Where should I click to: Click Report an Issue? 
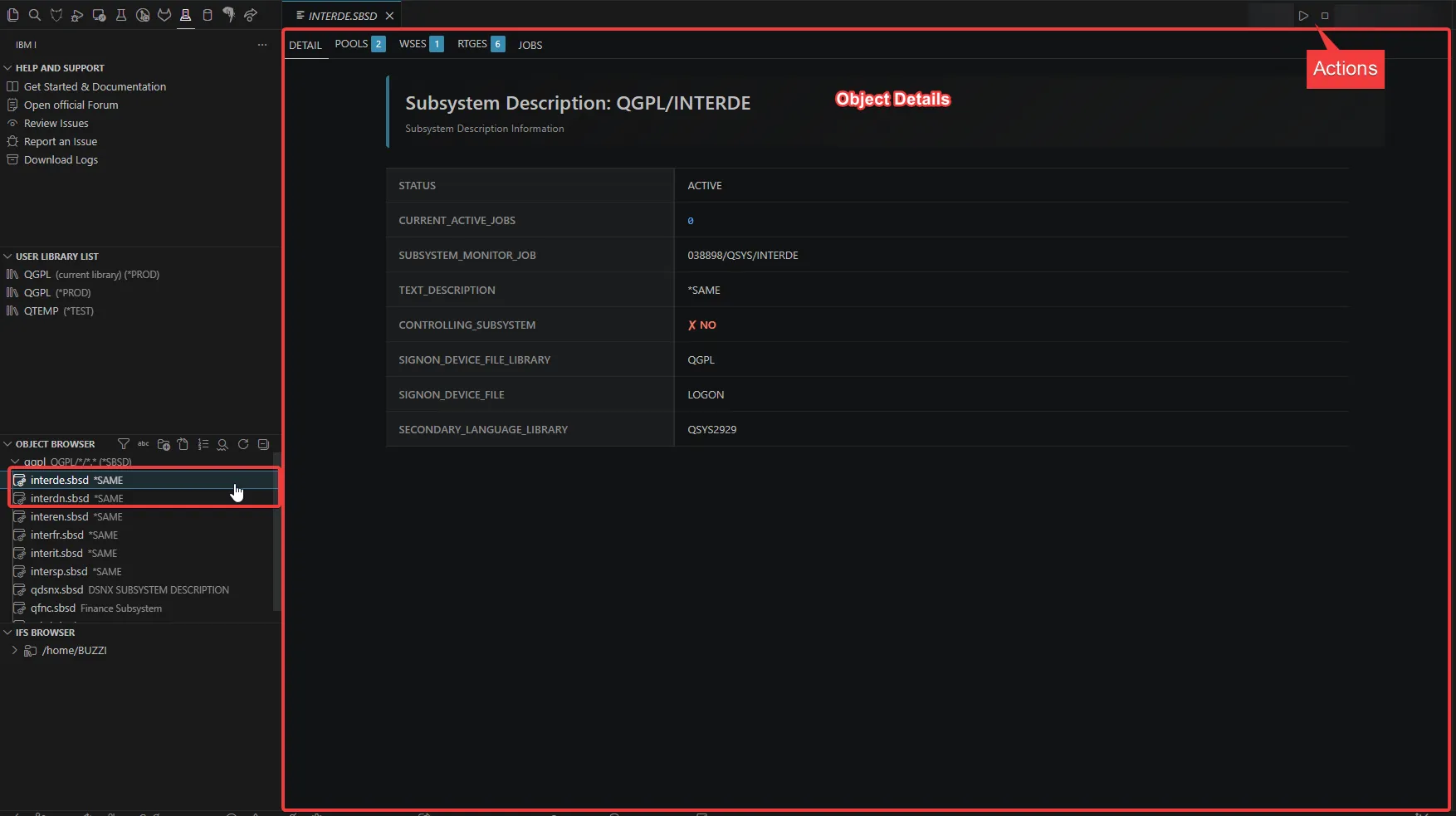click(x=61, y=141)
